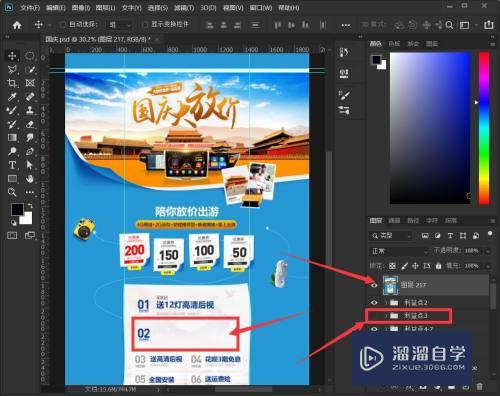Select the Hand tool
The height and width of the screenshot is (396, 500).
(x=30, y=179)
